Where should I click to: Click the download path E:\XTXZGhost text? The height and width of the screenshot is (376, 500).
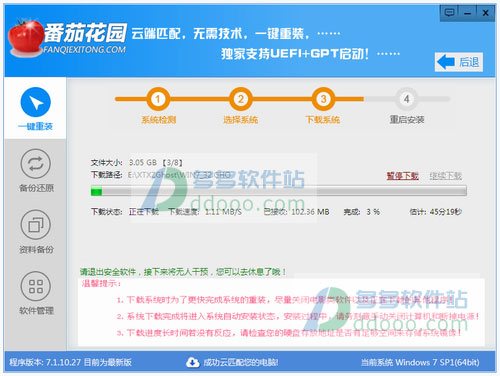(x=179, y=175)
